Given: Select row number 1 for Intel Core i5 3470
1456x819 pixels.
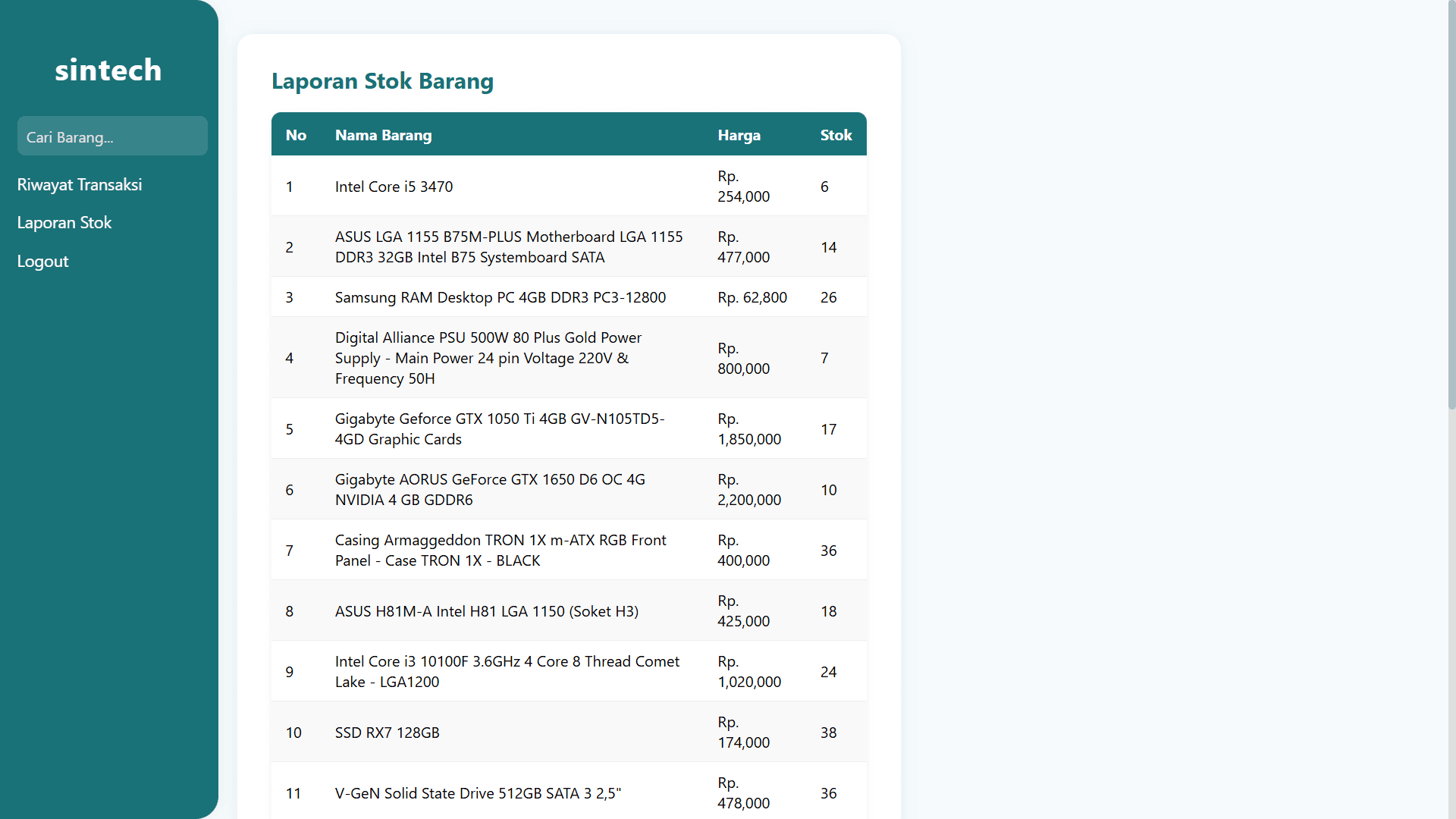Looking at the screenshot, I should pyautogui.click(x=290, y=187).
